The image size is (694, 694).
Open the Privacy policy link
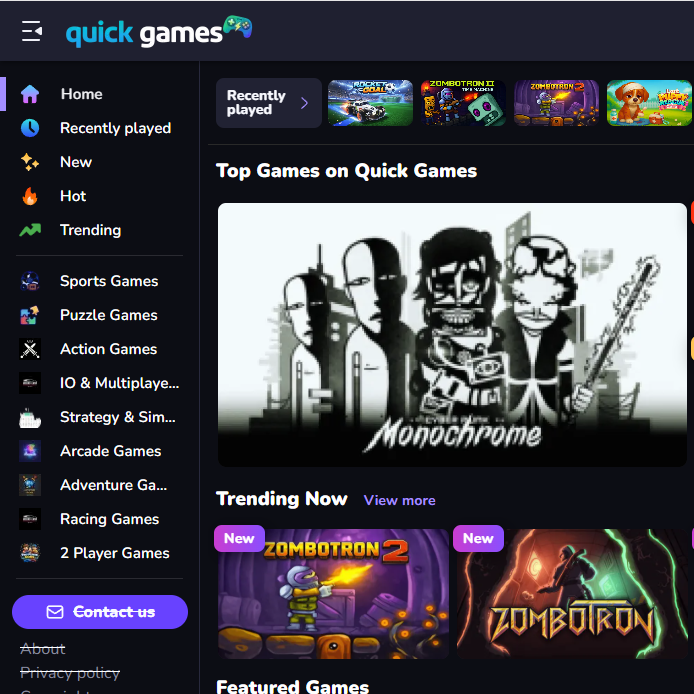click(70, 673)
